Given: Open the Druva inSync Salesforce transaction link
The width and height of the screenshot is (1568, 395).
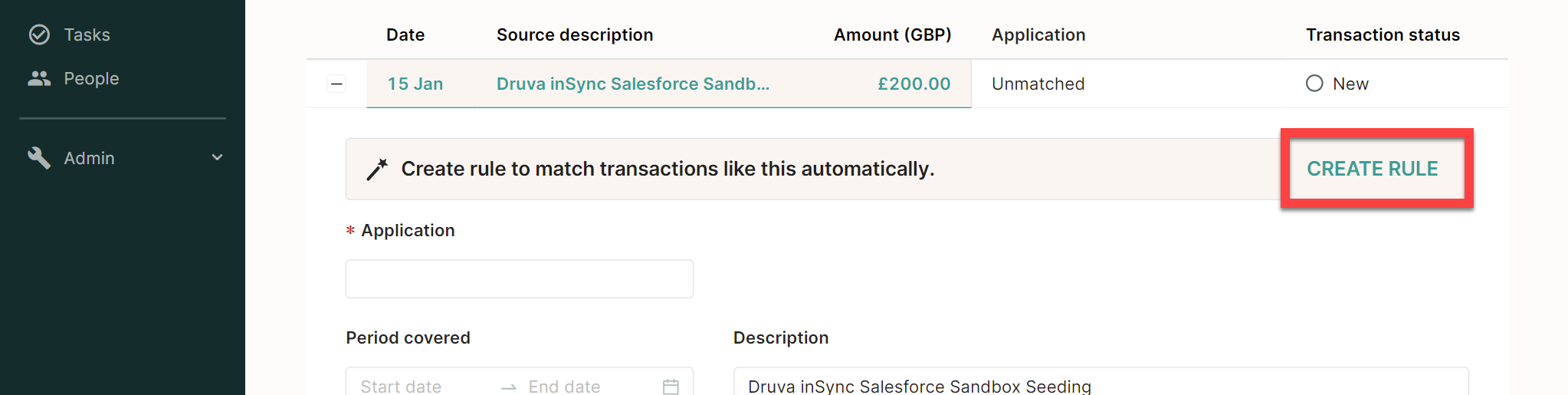Looking at the screenshot, I should click(x=632, y=84).
